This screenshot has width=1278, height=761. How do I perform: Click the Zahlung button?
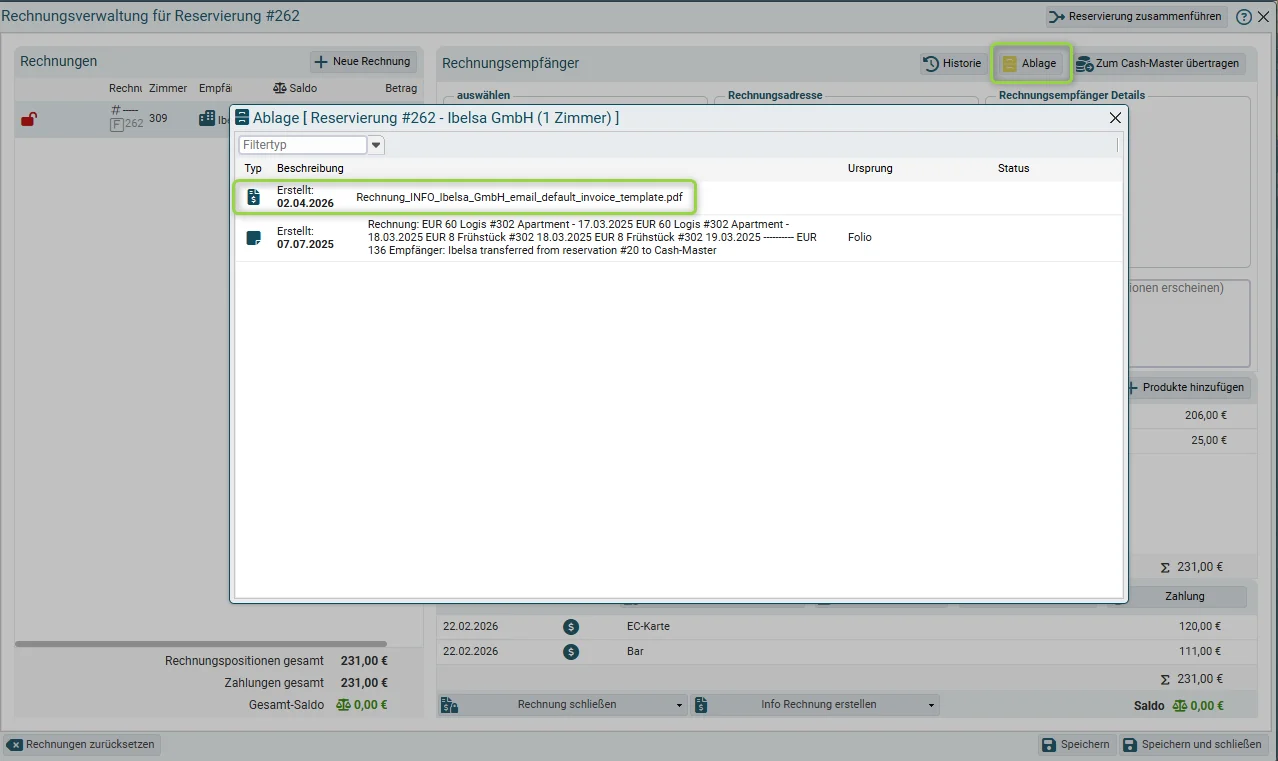tap(1186, 597)
